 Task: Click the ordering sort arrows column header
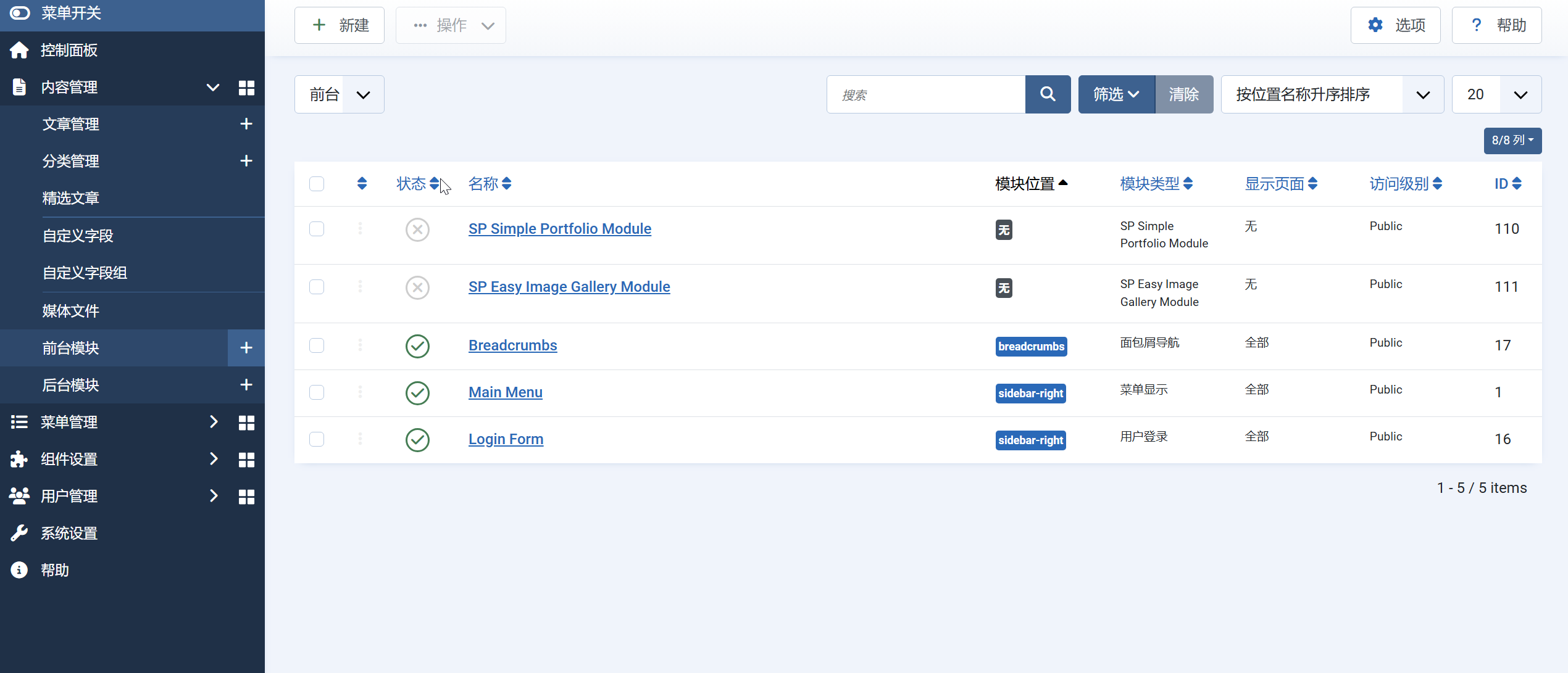pyautogui.click(x=362, y=184)
